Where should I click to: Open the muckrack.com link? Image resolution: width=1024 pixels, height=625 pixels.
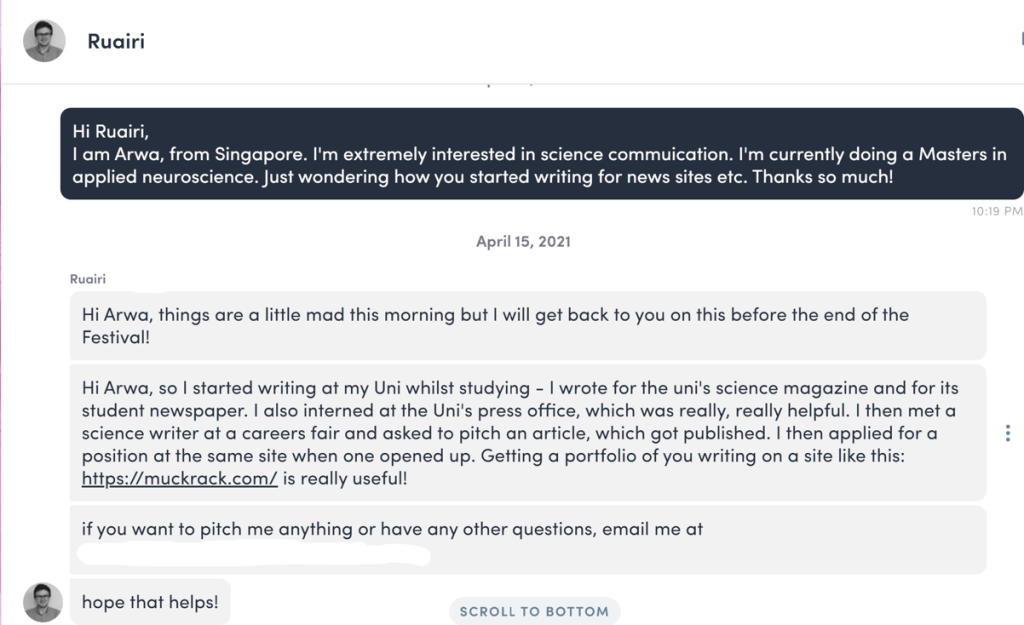[179, 479]
